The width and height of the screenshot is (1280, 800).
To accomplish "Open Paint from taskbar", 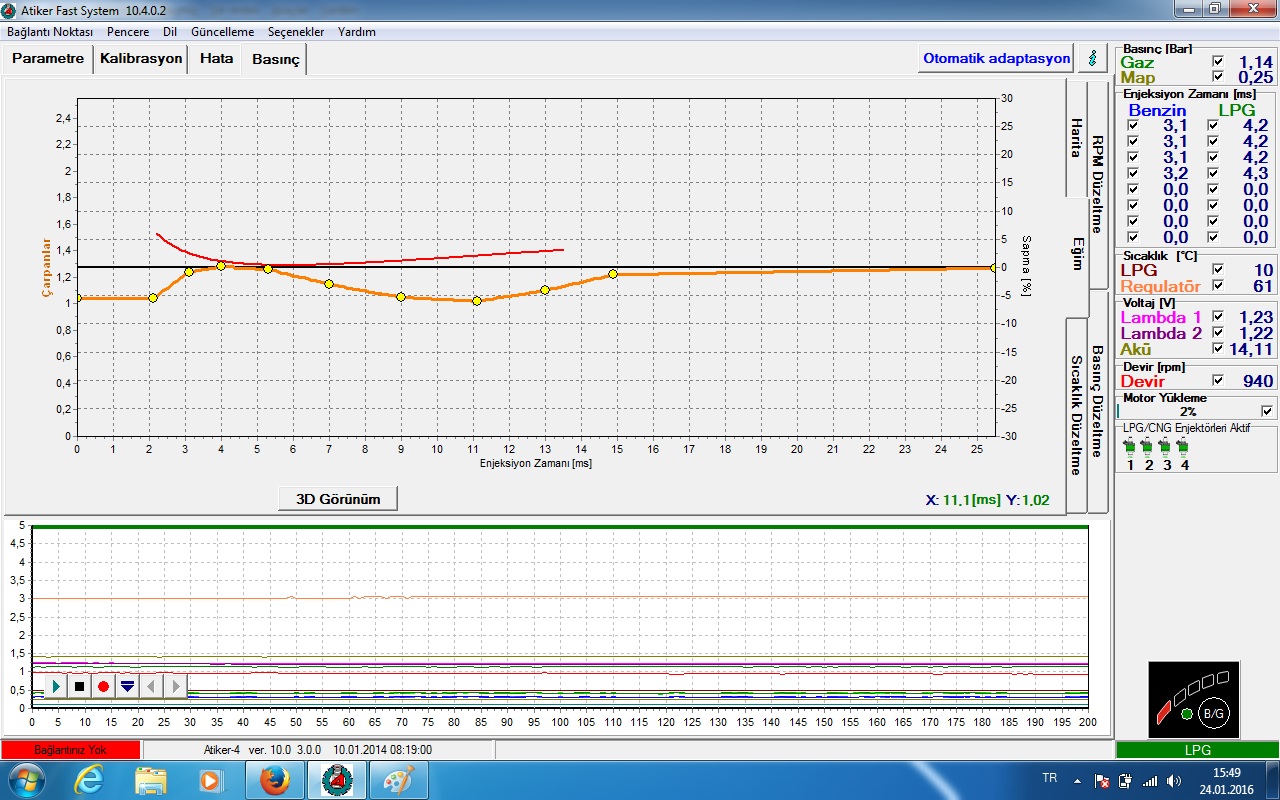I will [399, 780].
